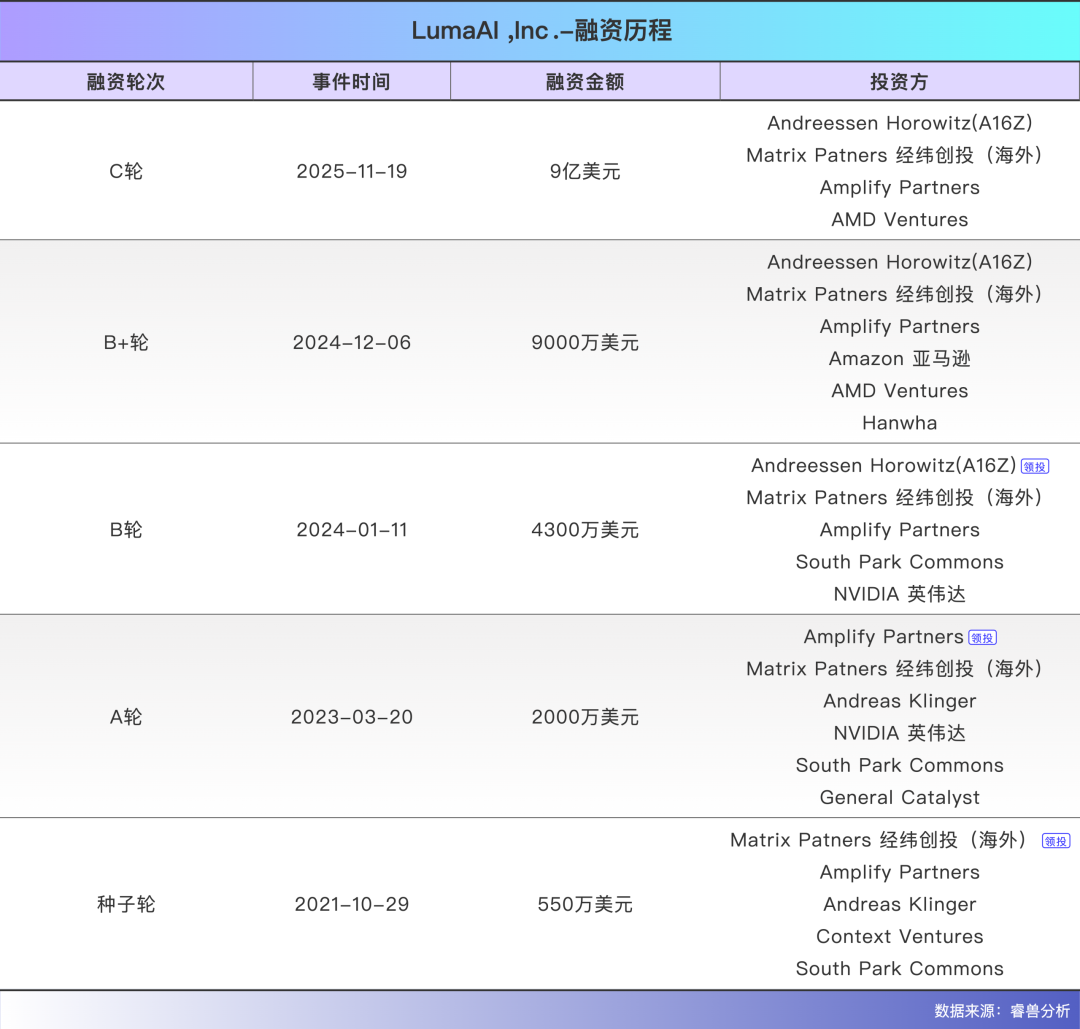Click the General Catalyst investor entry
Viewport: 1080px width, 1029px height.
900,798
